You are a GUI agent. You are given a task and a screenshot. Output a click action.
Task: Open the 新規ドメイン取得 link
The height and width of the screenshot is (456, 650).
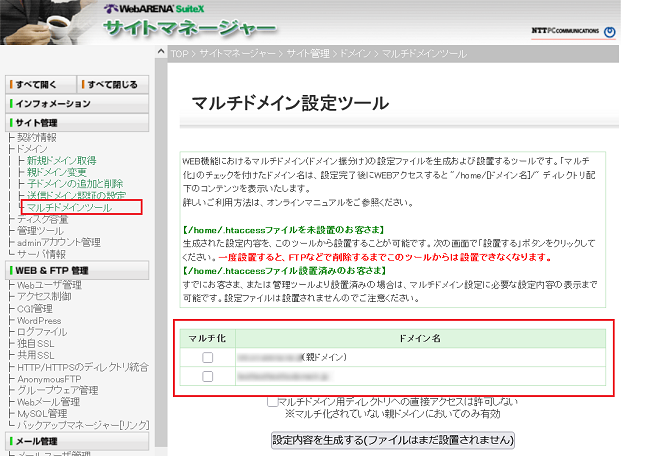[62, 160]
